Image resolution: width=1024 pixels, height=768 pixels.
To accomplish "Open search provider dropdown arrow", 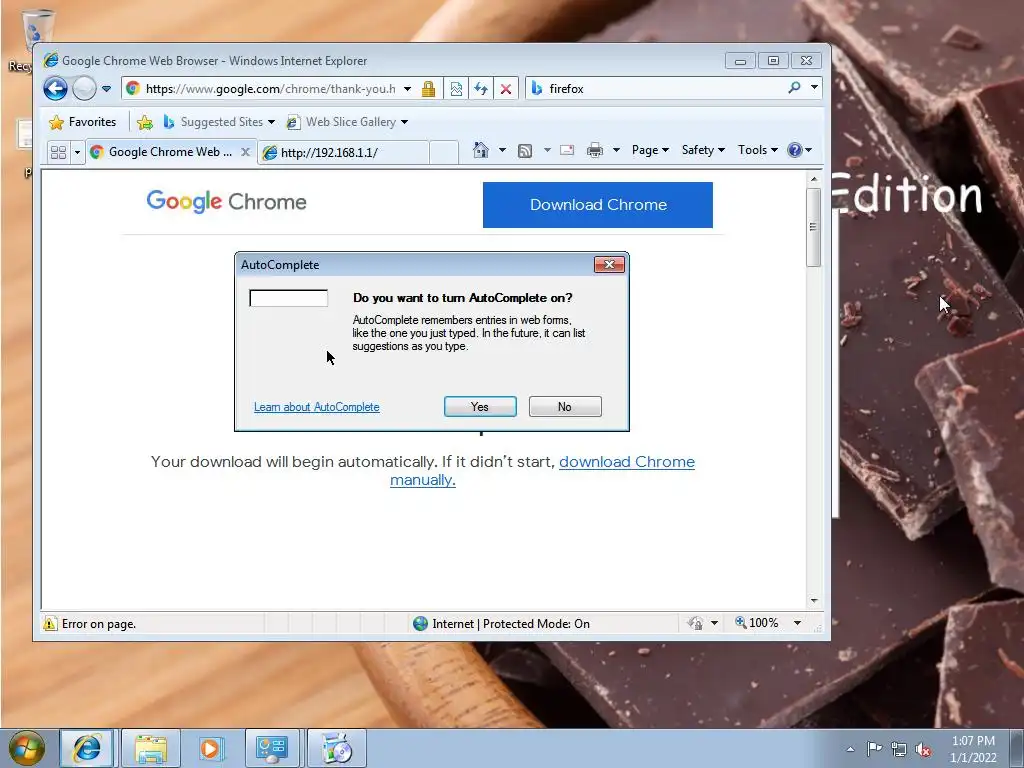I will [x=814, y=88].
